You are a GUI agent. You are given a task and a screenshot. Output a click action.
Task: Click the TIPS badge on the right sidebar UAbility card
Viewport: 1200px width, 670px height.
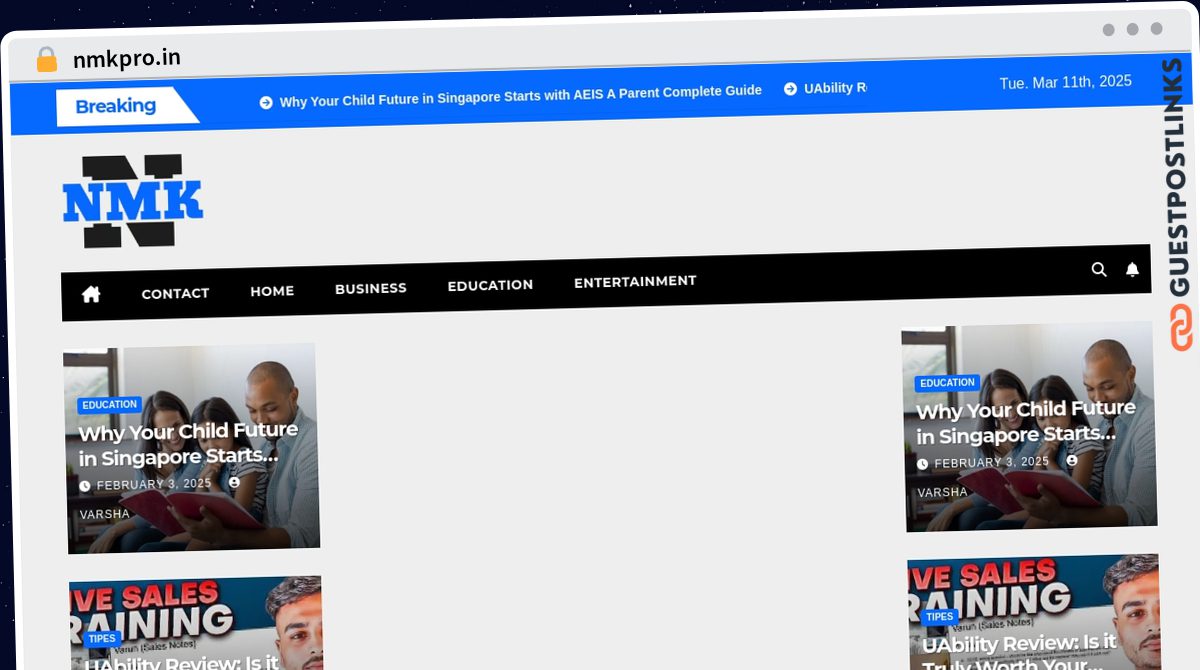tap(940, 616)
